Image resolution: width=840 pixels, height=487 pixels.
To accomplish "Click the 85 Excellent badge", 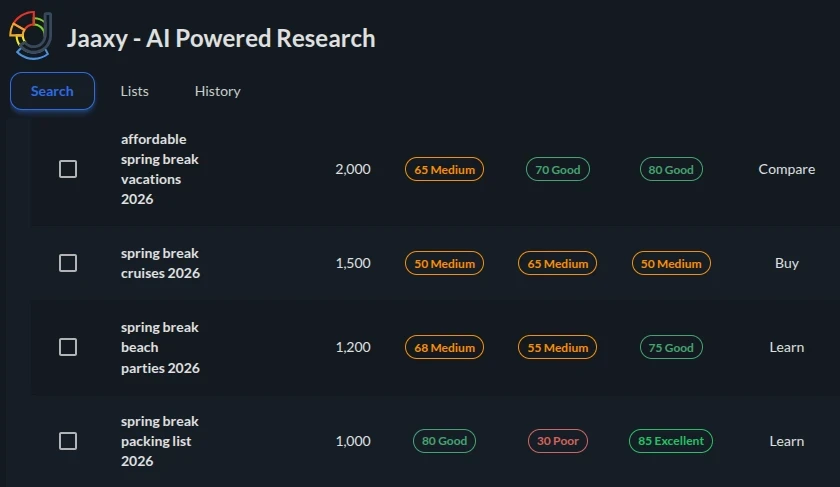I will click(670, 441).
